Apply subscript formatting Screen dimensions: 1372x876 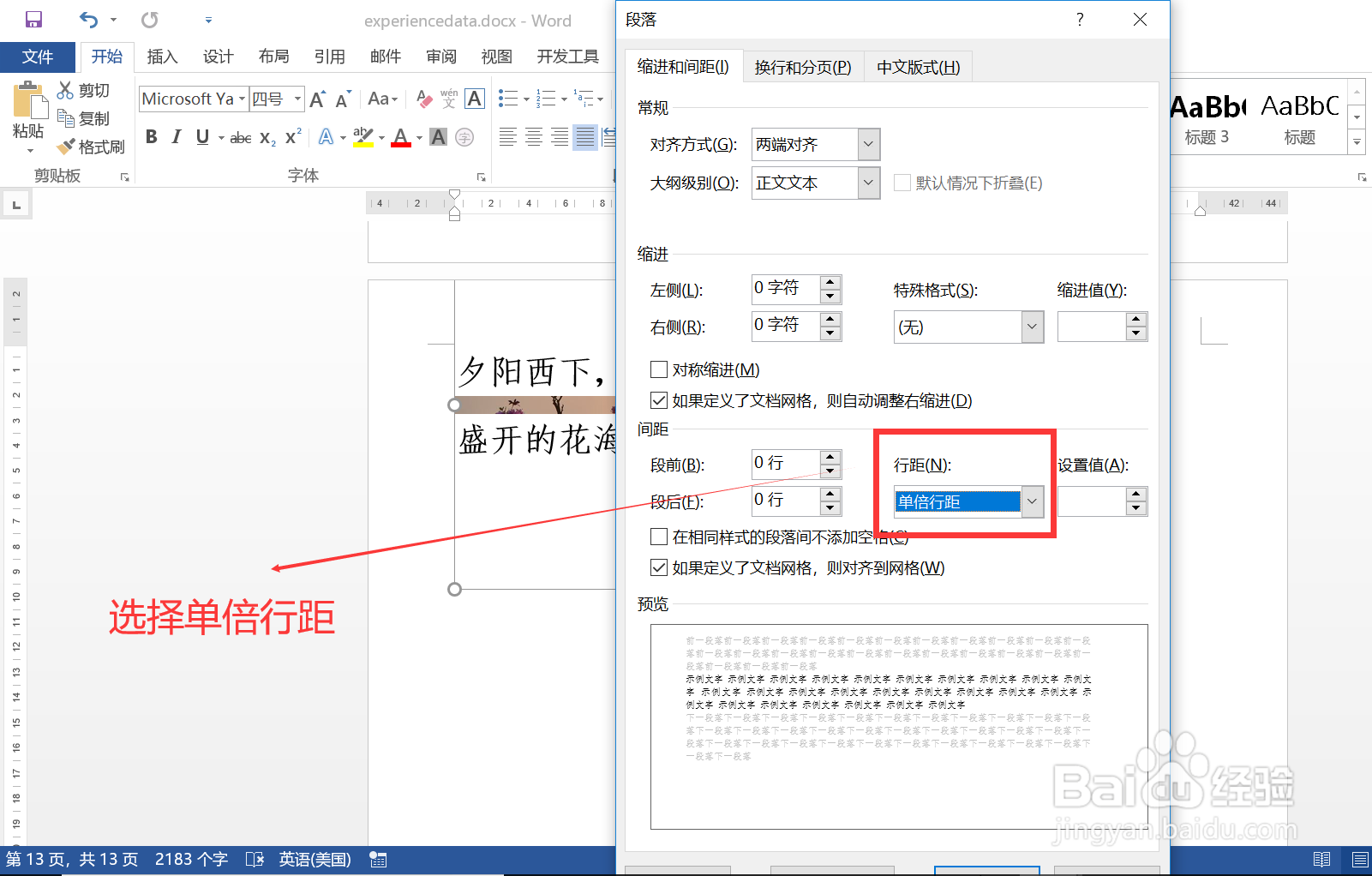(267, 136)
